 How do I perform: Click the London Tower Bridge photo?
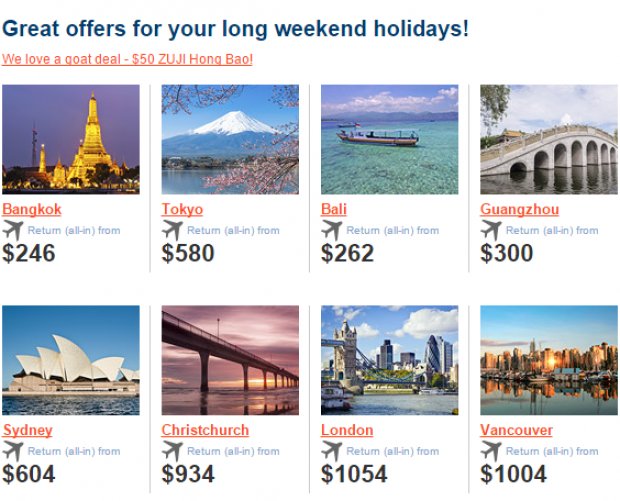pos(389,360)
